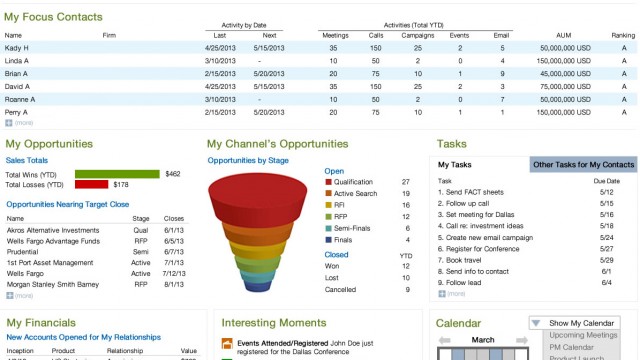The image size is (640, 360).
Task: Open task Follow lead
Action: [459, 282]
